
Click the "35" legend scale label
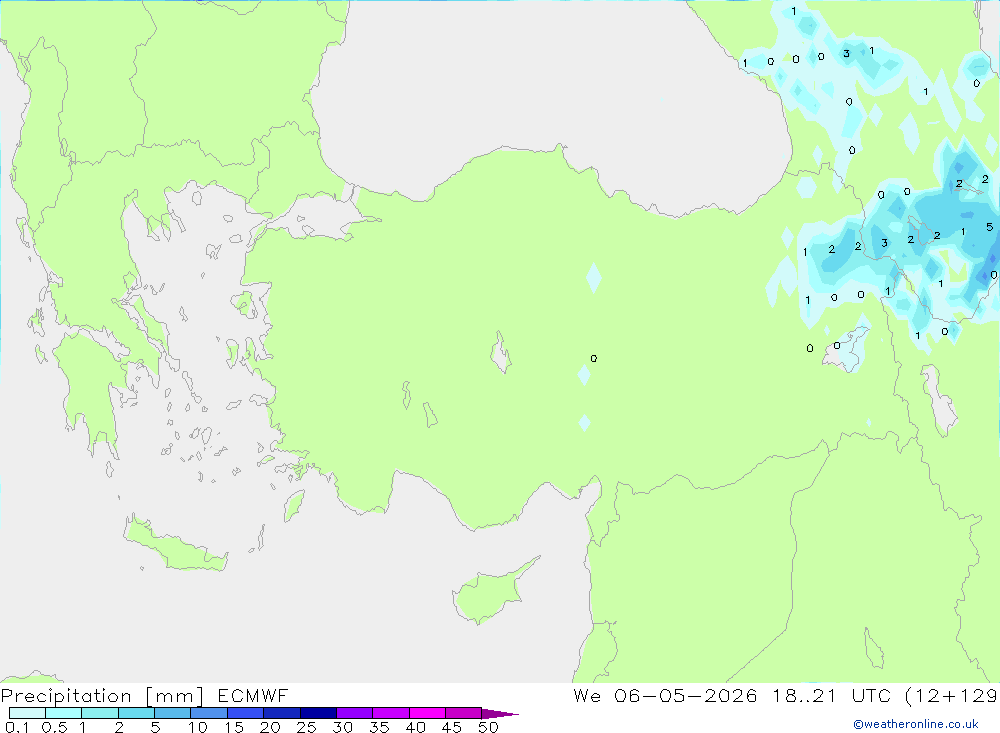379,727
